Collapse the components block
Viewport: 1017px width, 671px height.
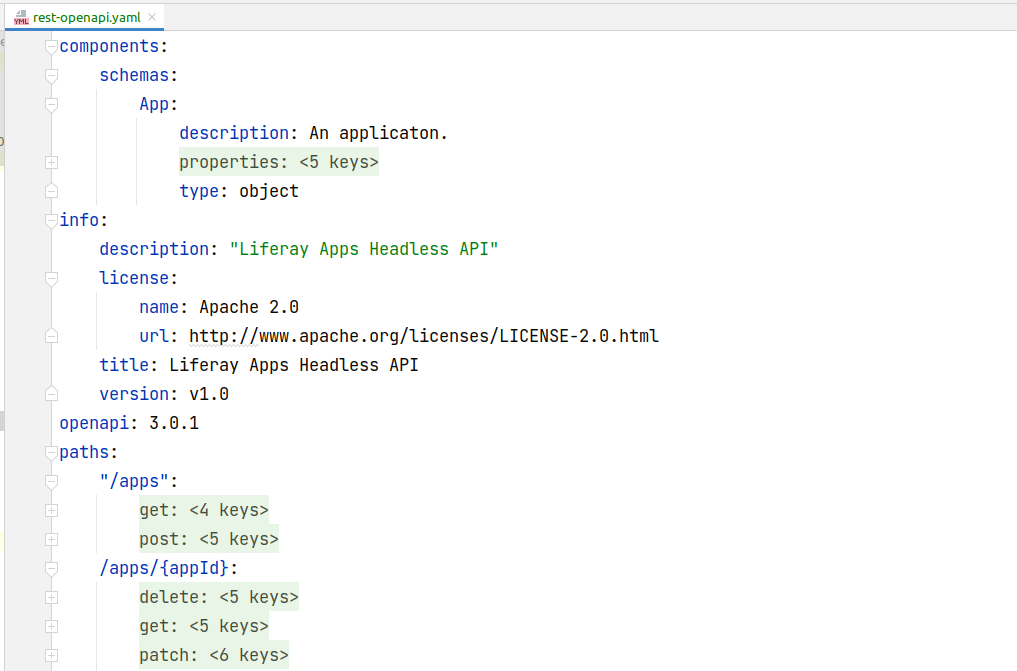point(51,47)
